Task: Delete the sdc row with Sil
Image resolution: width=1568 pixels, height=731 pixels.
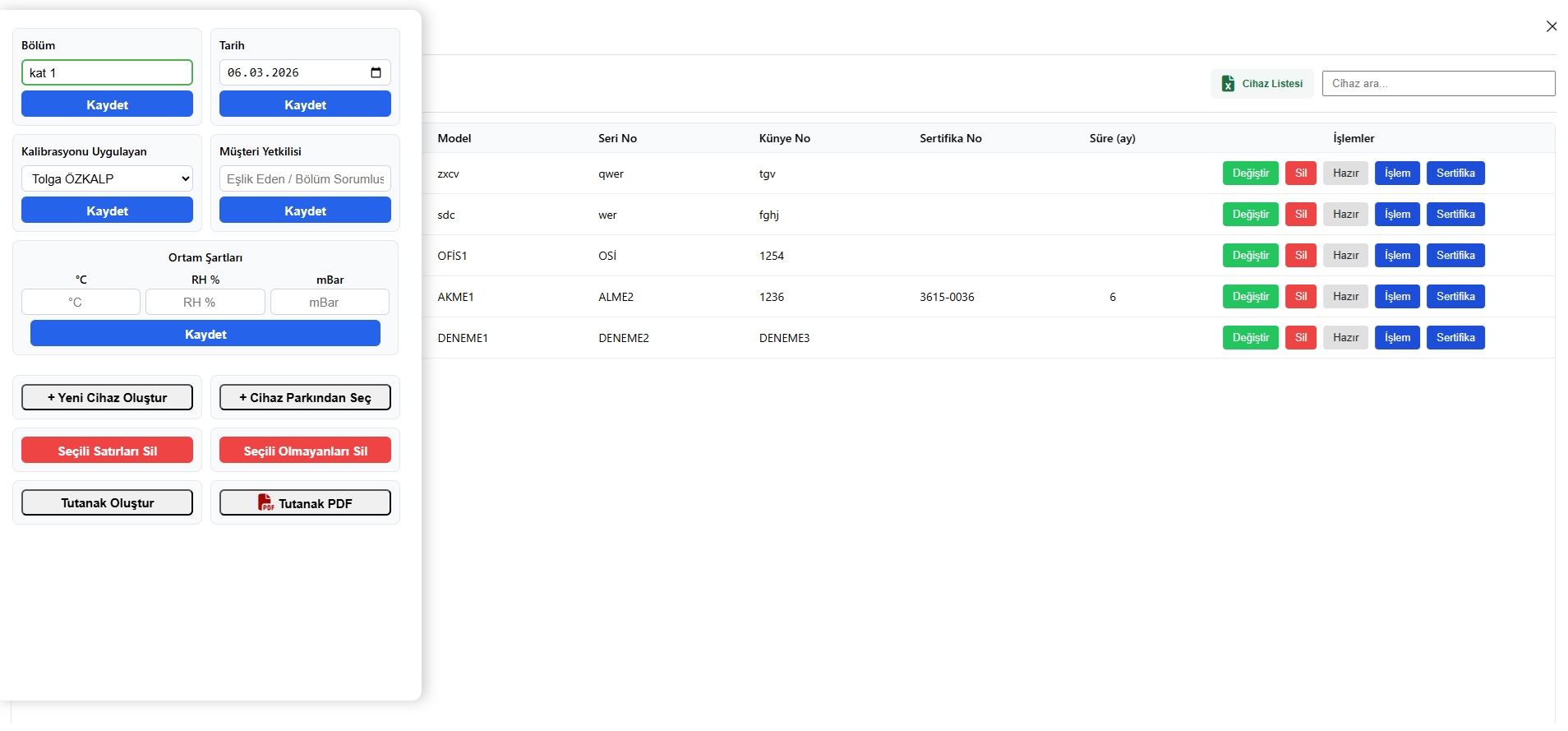Action: tap(1300, 215)
